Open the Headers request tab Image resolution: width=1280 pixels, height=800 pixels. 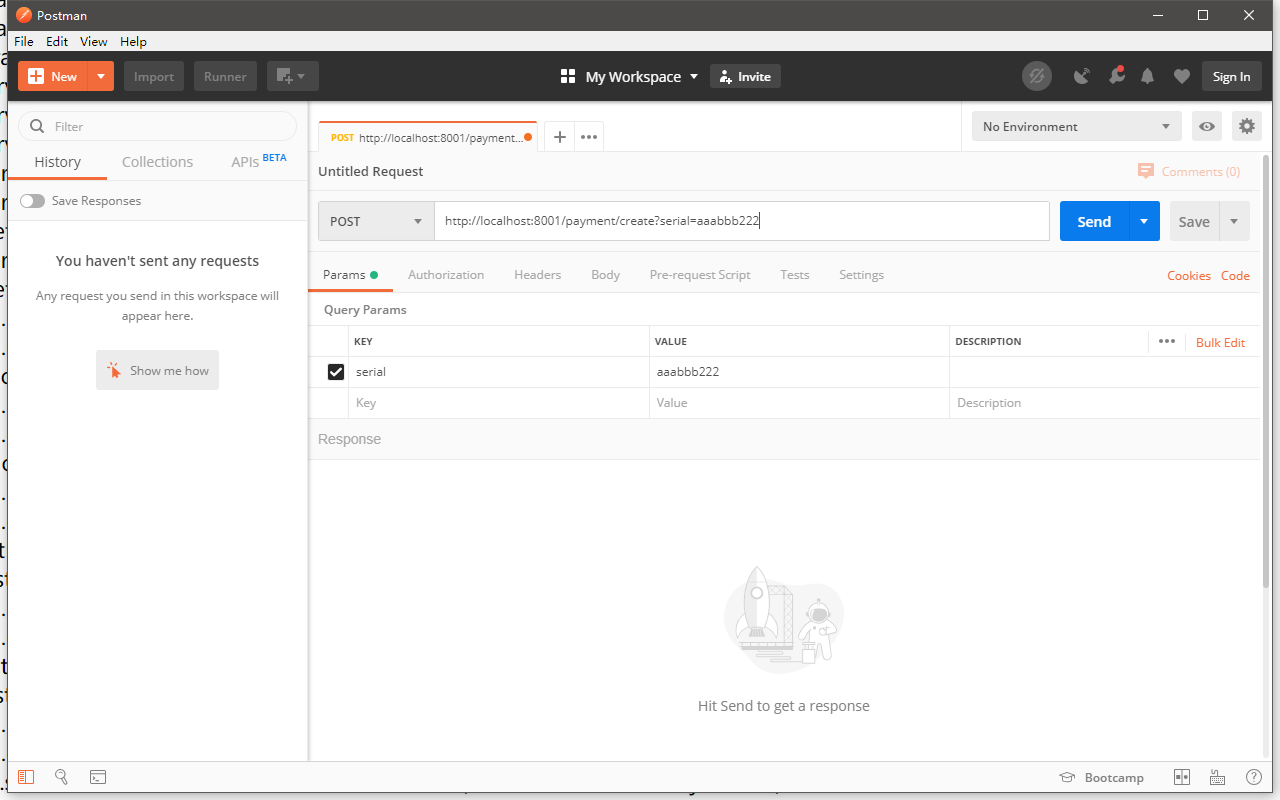pos(538,274)
